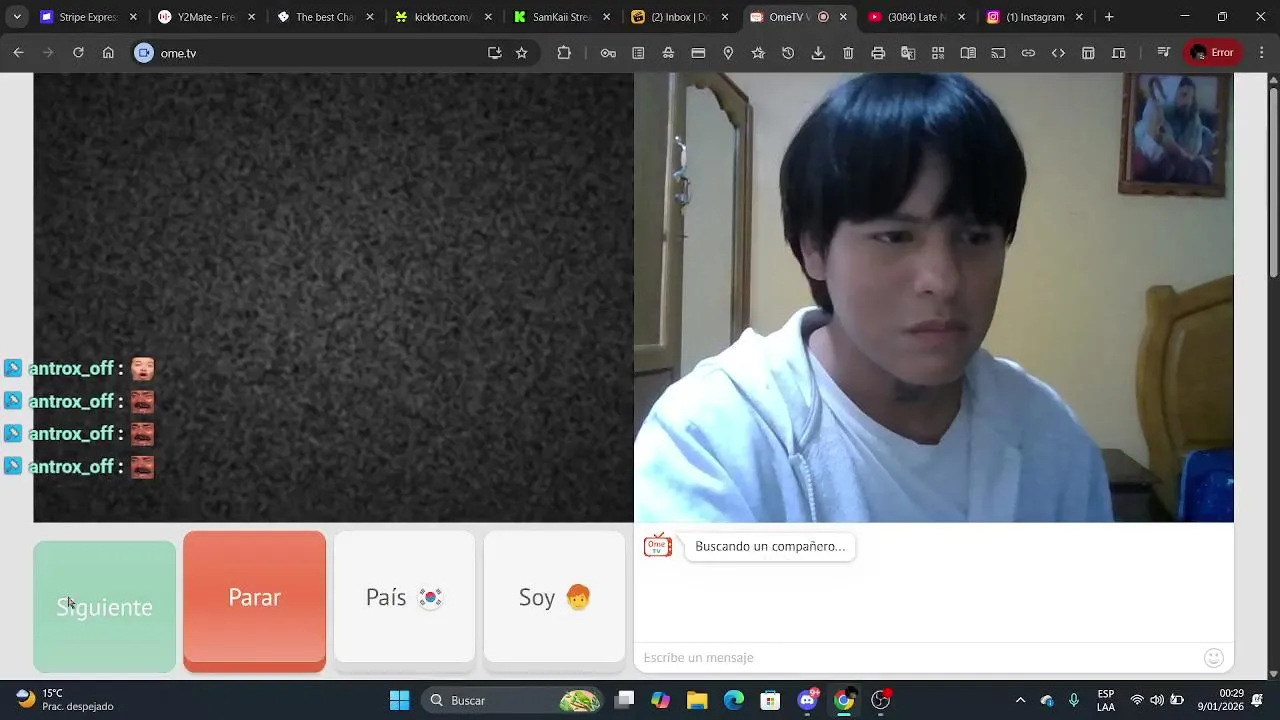Open the payment methods card icon
This screenshot has height=720, width=1280.
(x=698, y=53)
